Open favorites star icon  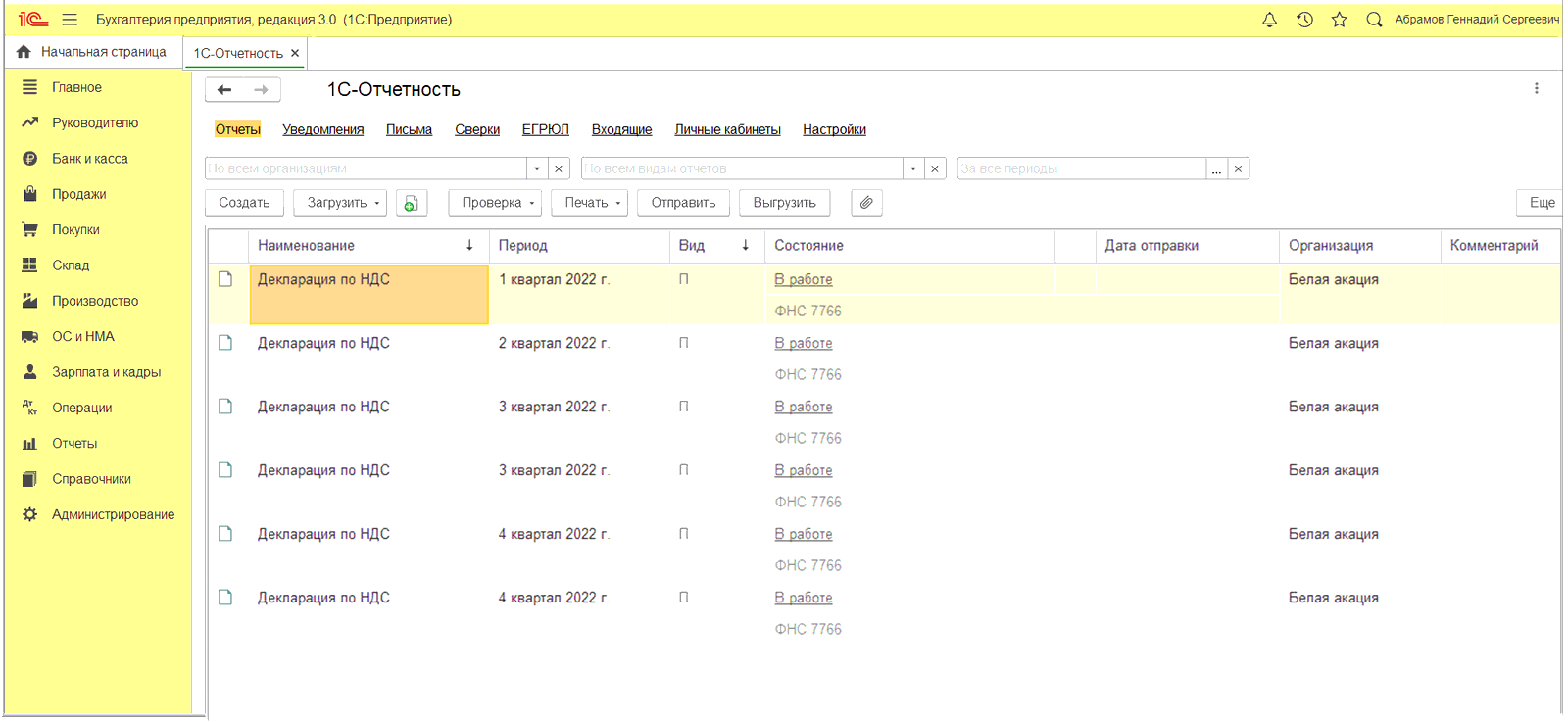[1339, 19]
